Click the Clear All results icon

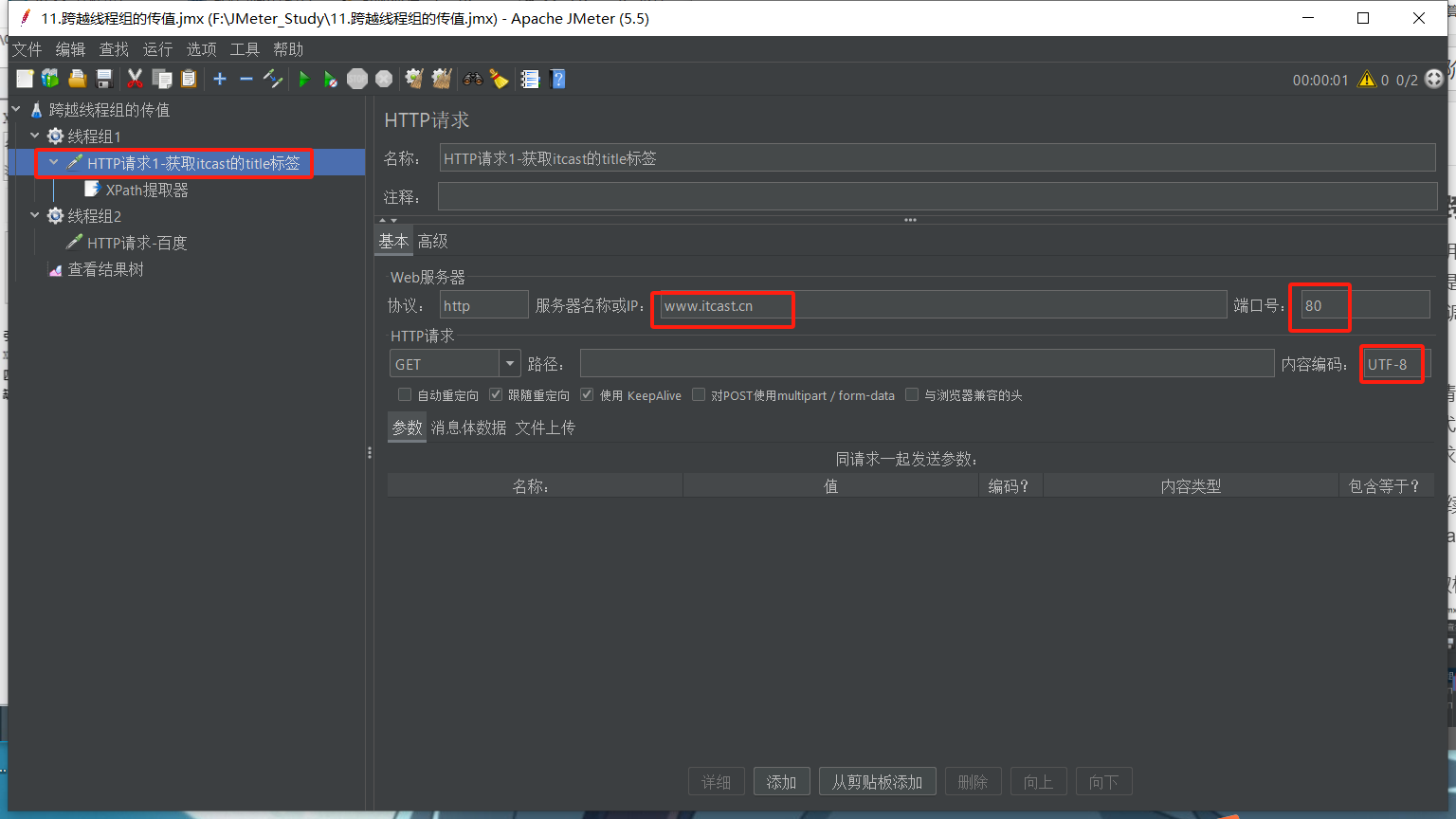pyautogui.click(x=442, y=79)
